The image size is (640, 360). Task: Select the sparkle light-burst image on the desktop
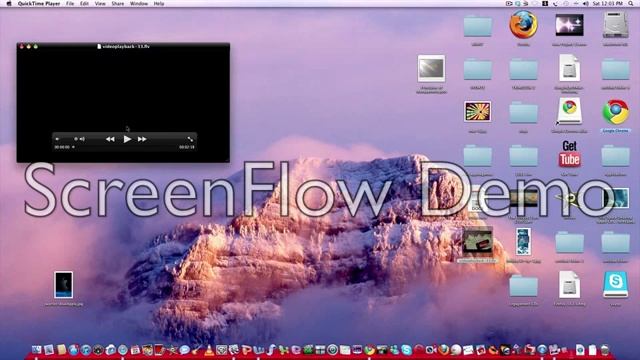569,24
